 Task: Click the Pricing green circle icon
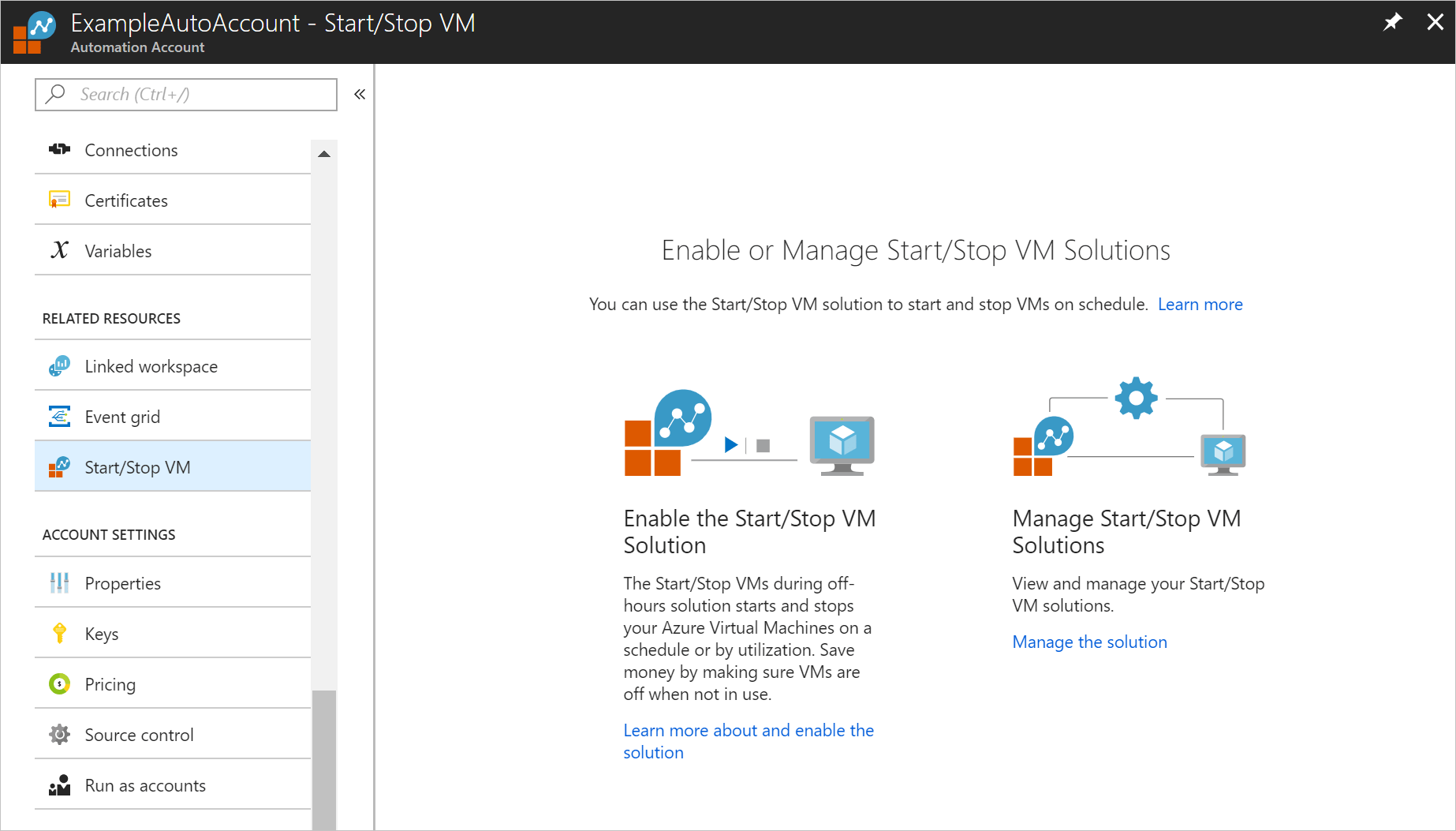pyautogui.click(x=59, y=684)
